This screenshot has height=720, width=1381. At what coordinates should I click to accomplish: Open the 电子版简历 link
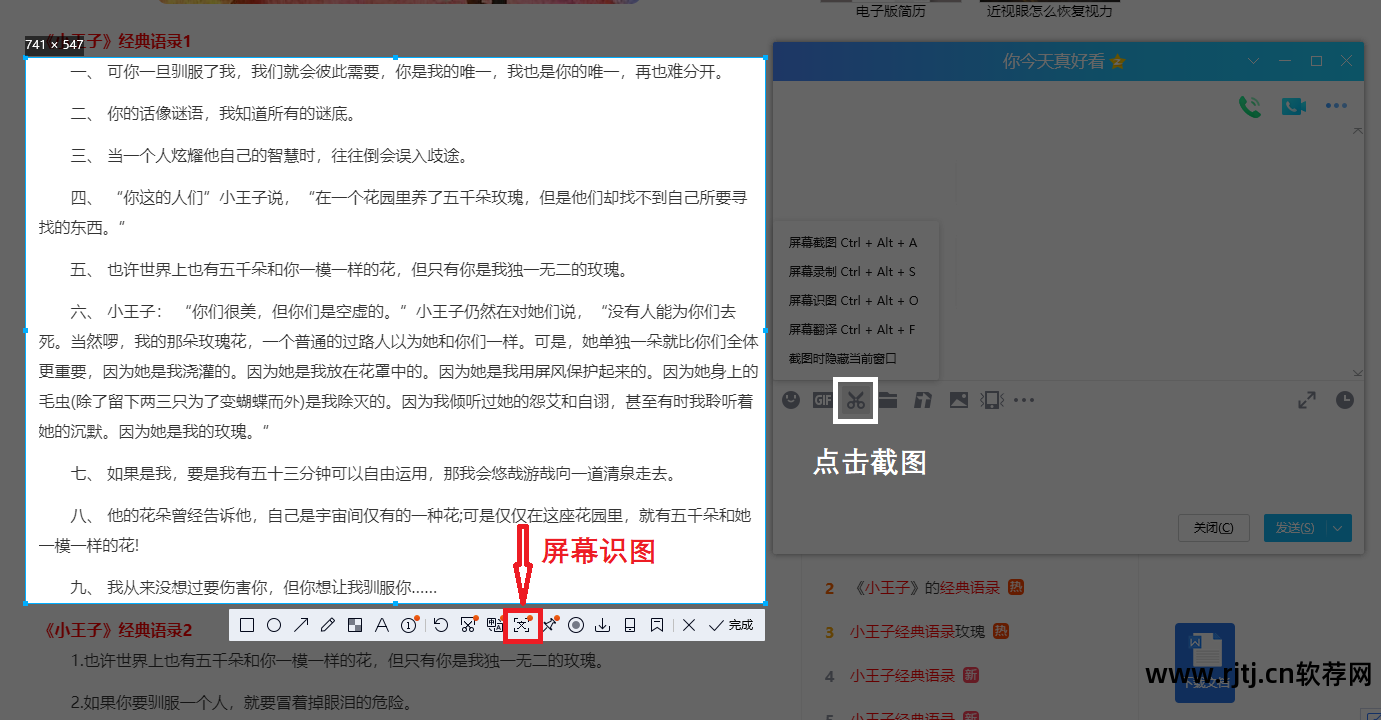[890, 11]
